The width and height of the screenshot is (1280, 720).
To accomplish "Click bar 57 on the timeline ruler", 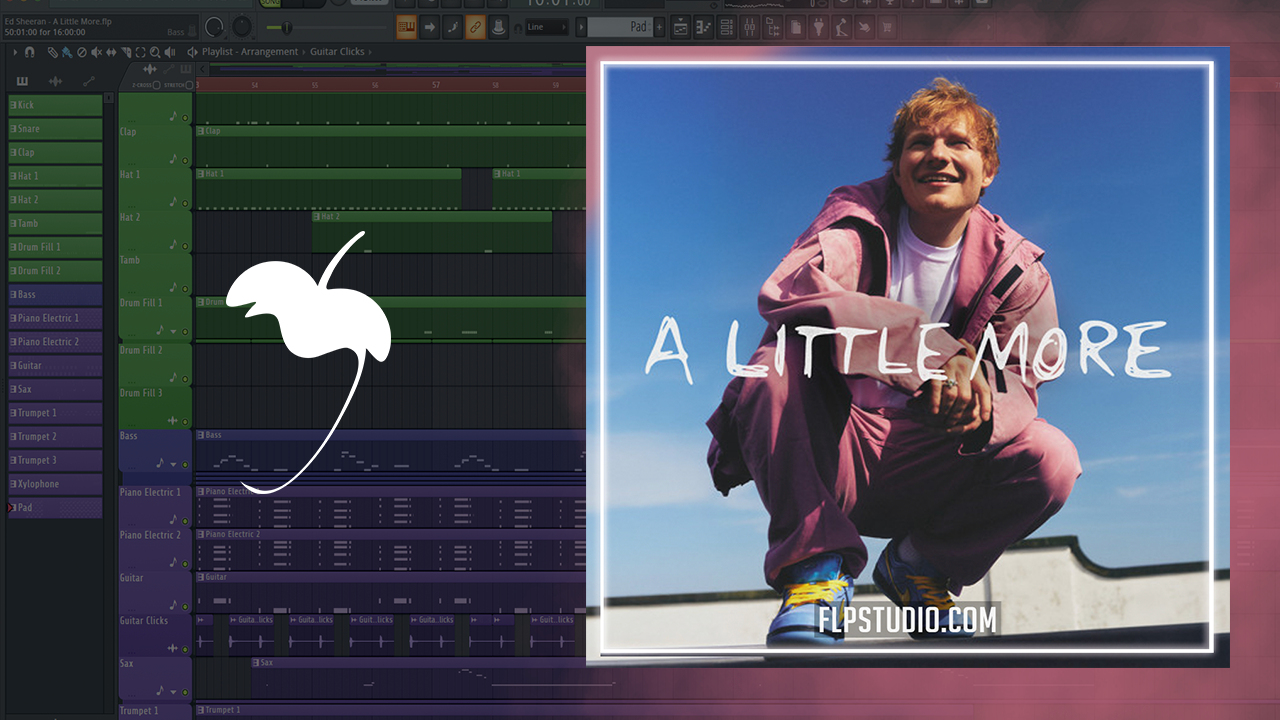I will [436, 85].
